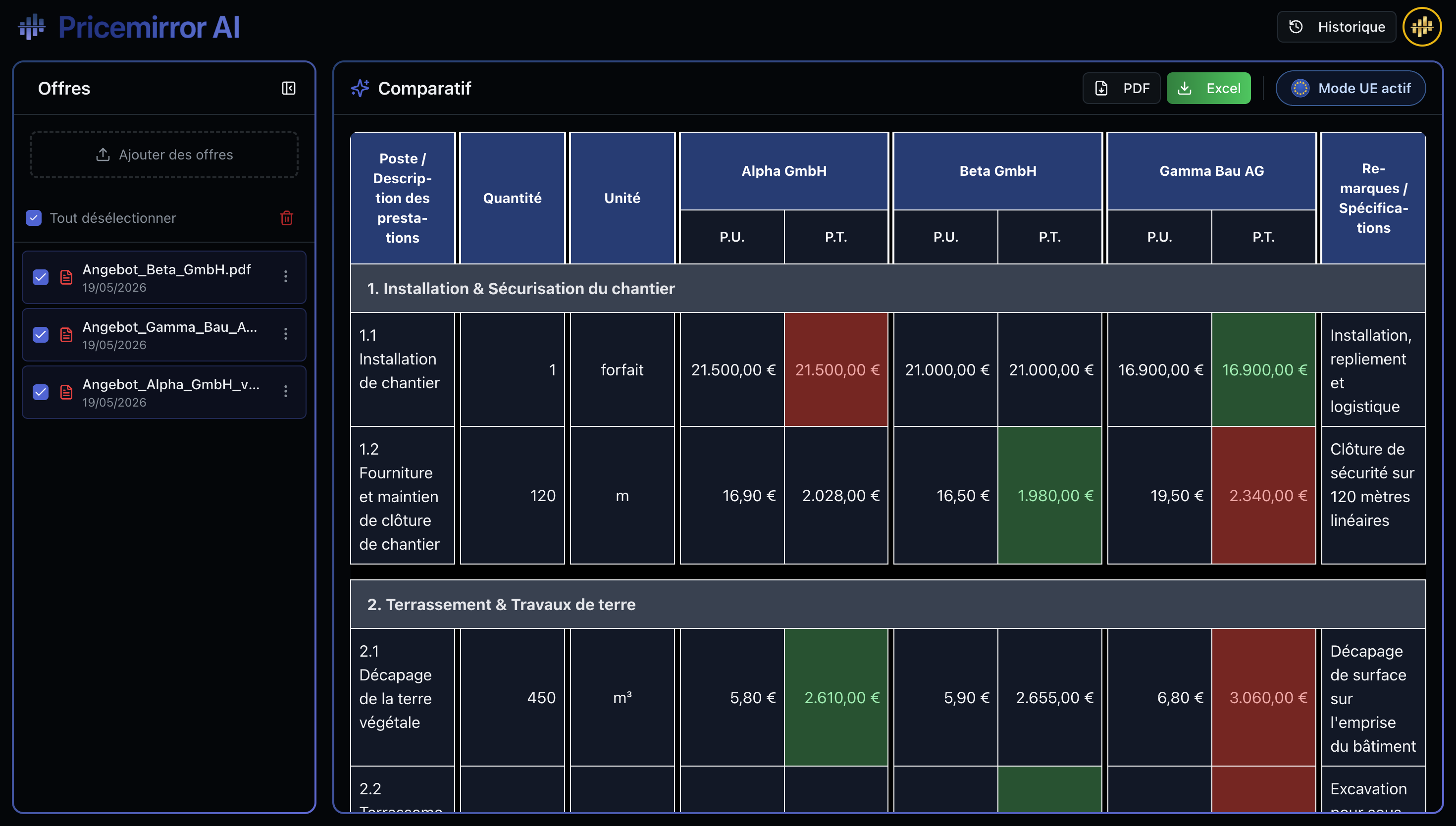Image resolution: width=1456 pixels, height=826 pixels.
Task: Click green highlighted cell 16.900,00 €
Action: tap(1264, 369)
